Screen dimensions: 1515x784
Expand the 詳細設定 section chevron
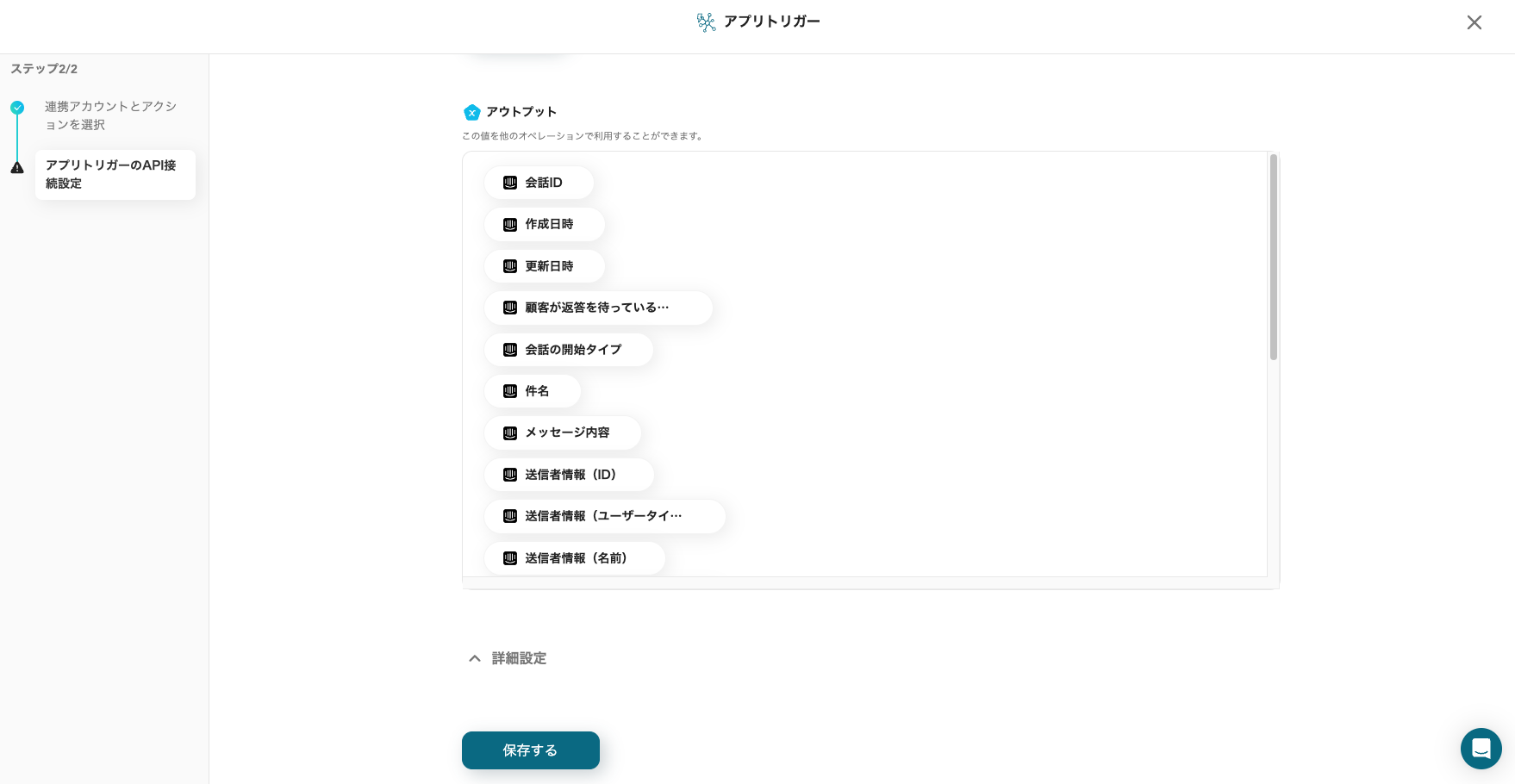(474, 658)
